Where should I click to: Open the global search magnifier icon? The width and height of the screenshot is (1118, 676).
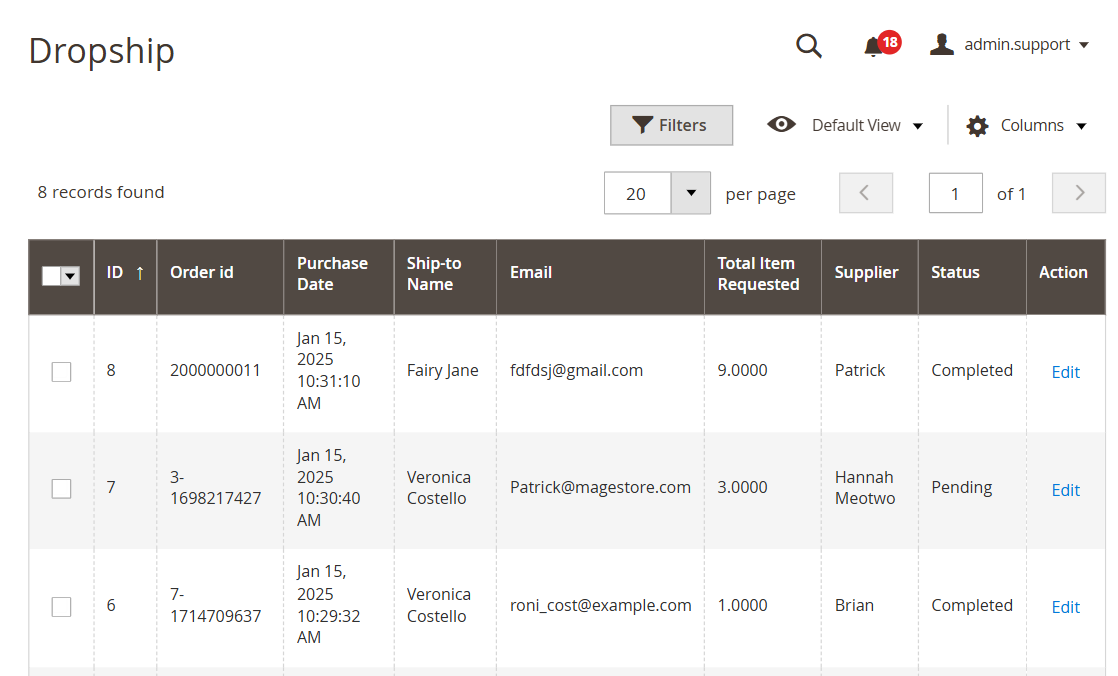click(809, 44)
